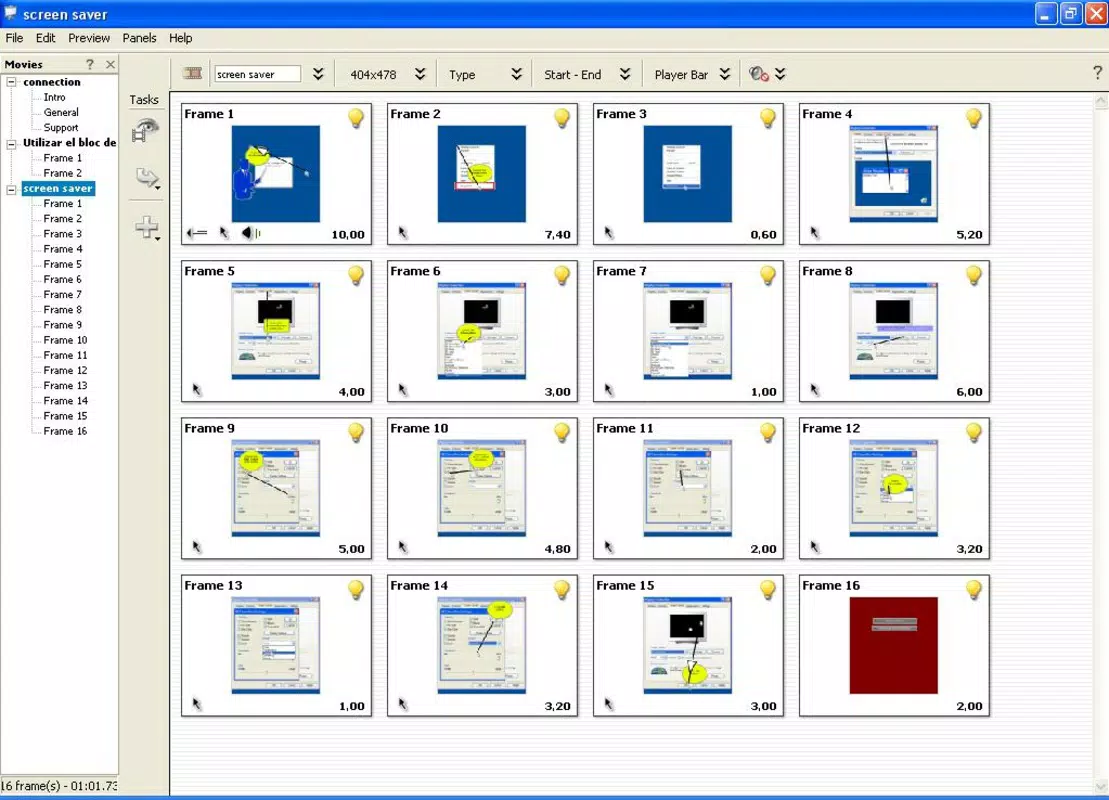
Task: Select the screen saver movie tree item
Action: tap(58, 189)
